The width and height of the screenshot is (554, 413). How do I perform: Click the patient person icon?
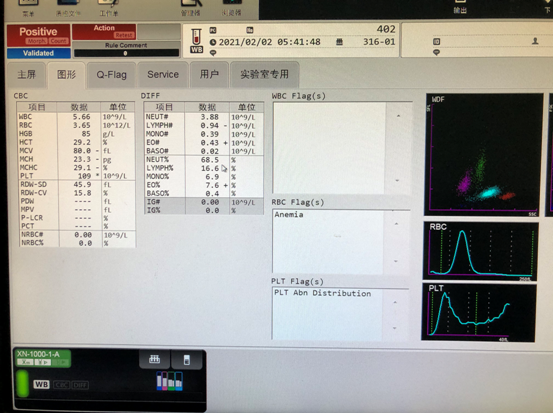coord(535,41)
